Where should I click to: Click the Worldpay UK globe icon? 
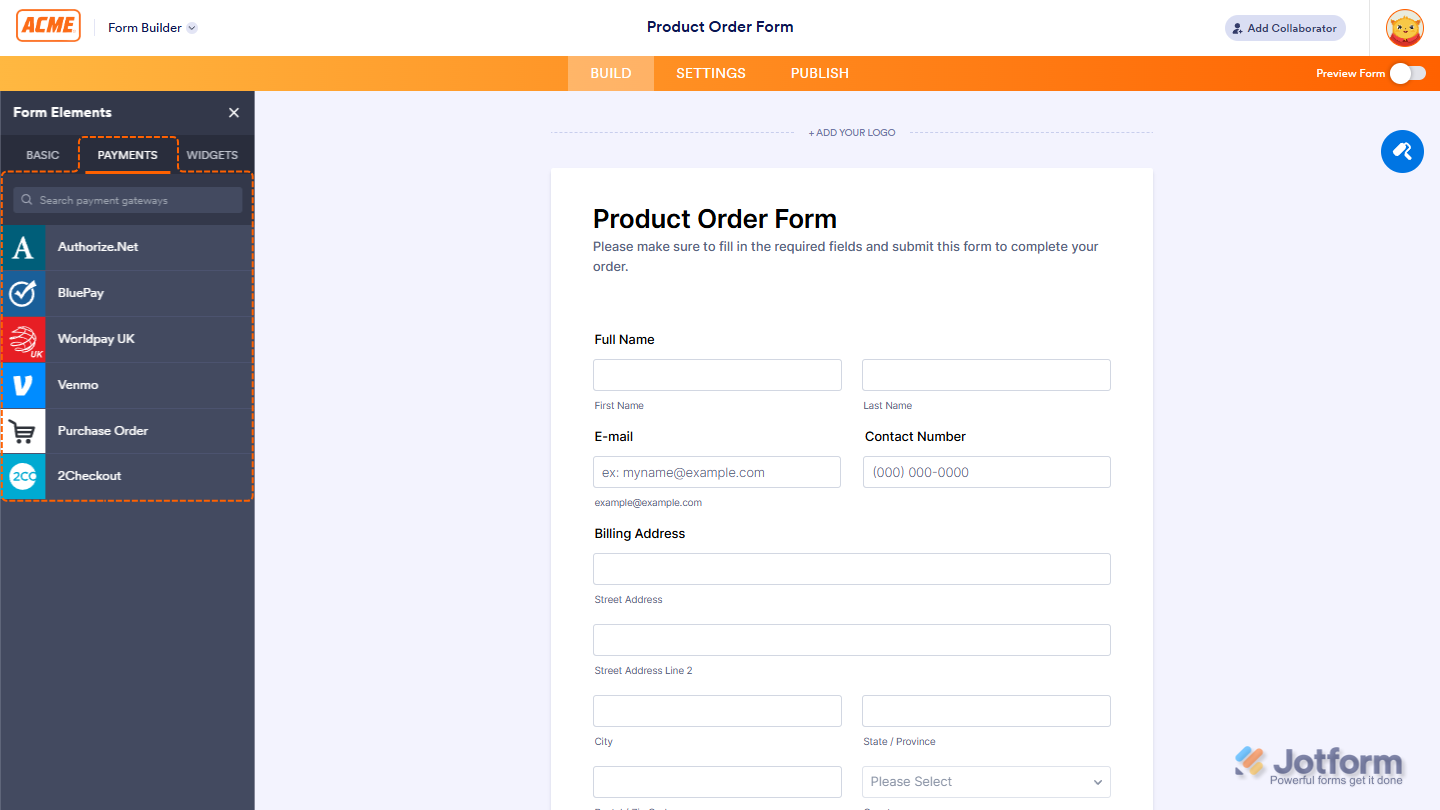(23, 339)
